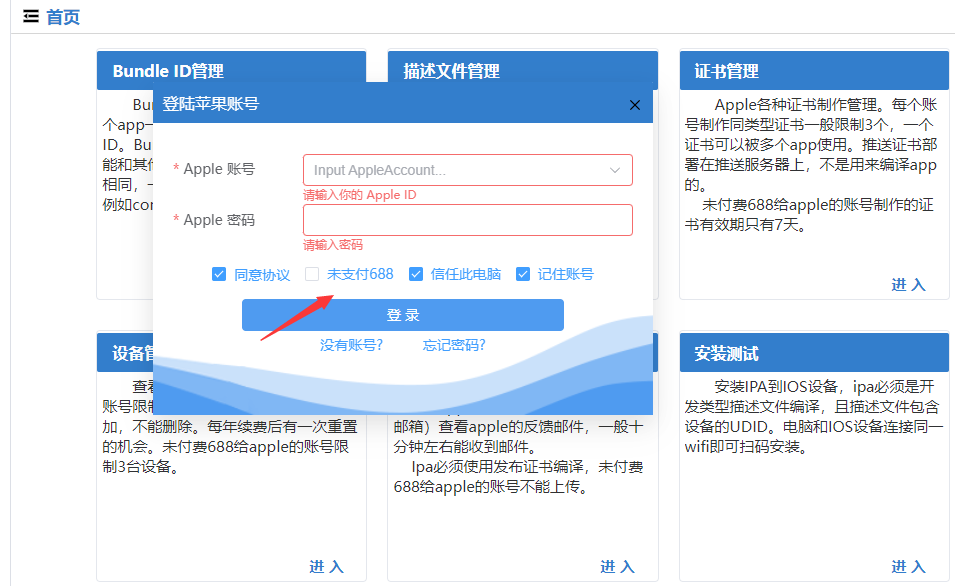Viewport: 955px width, 586px height.
Task: Select the 证书管理 card header
Action: pos(814,71)
